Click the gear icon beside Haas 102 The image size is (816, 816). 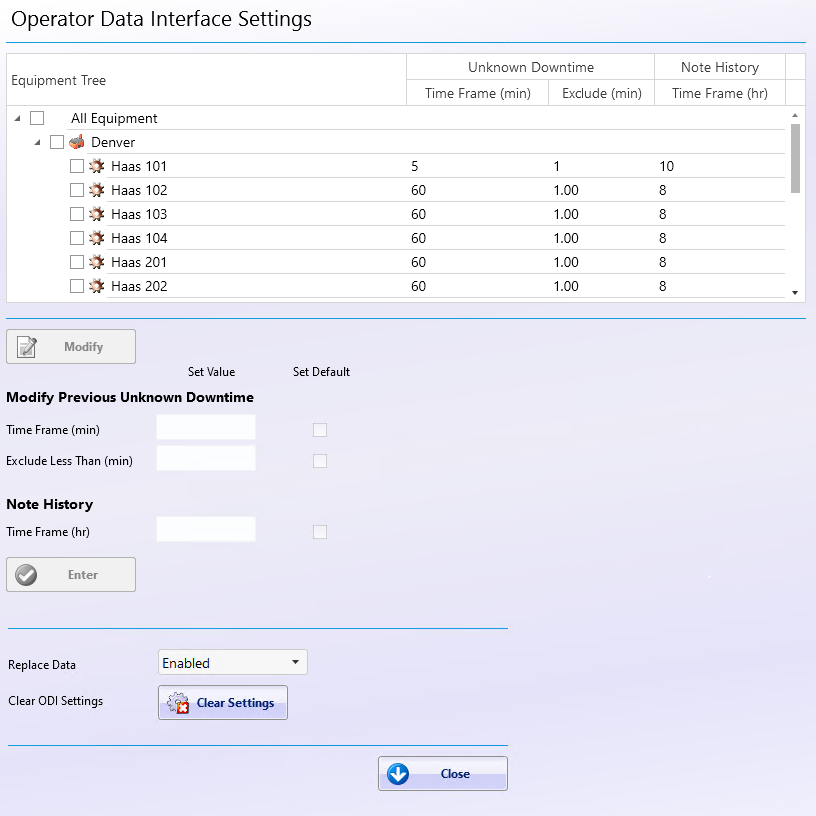[x=96, y=190]
